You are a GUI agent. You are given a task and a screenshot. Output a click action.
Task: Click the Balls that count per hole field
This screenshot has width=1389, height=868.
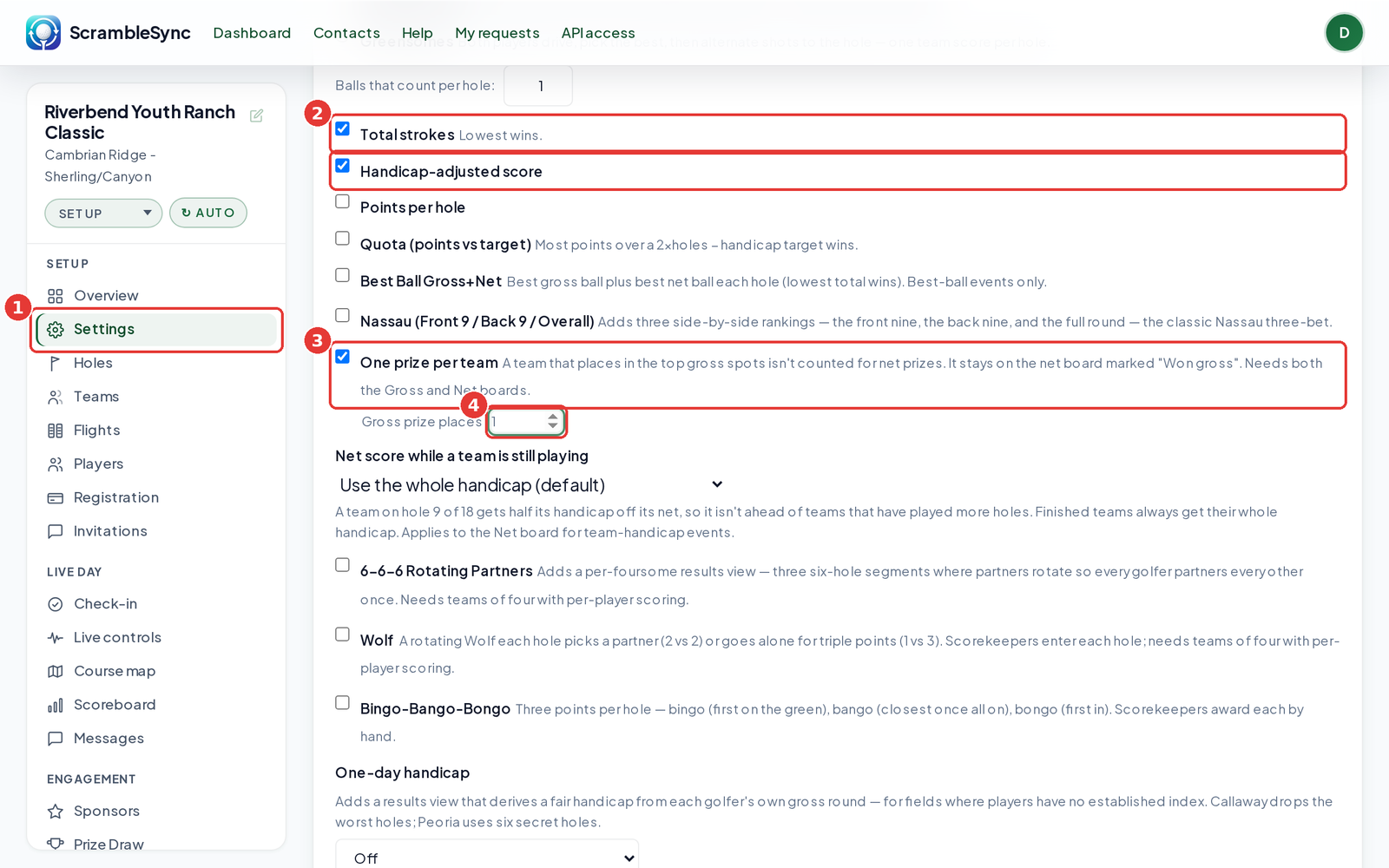(x=538, y=86)
